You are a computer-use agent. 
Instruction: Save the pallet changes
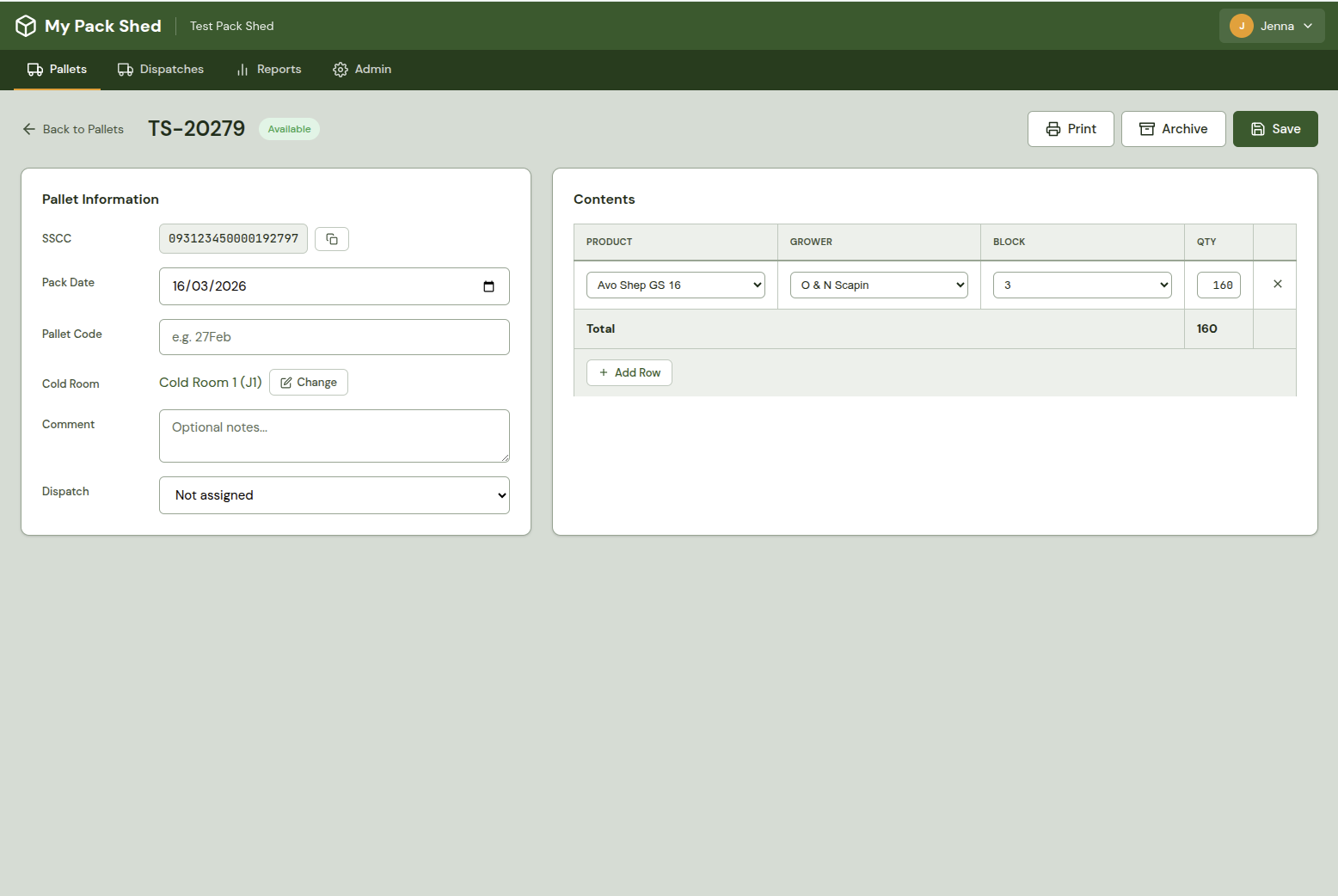(1274, 129)
